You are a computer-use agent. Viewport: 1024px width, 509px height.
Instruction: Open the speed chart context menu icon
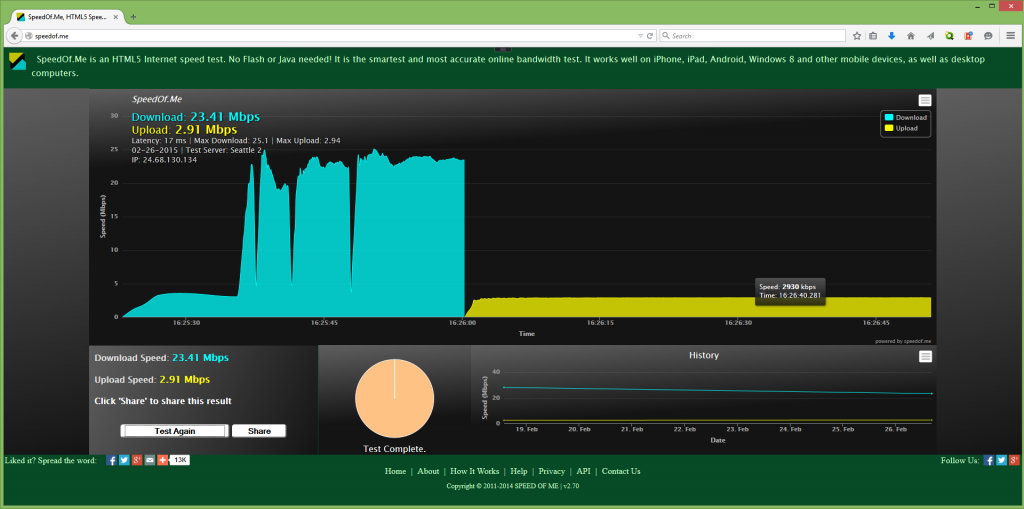coord(925,100)
